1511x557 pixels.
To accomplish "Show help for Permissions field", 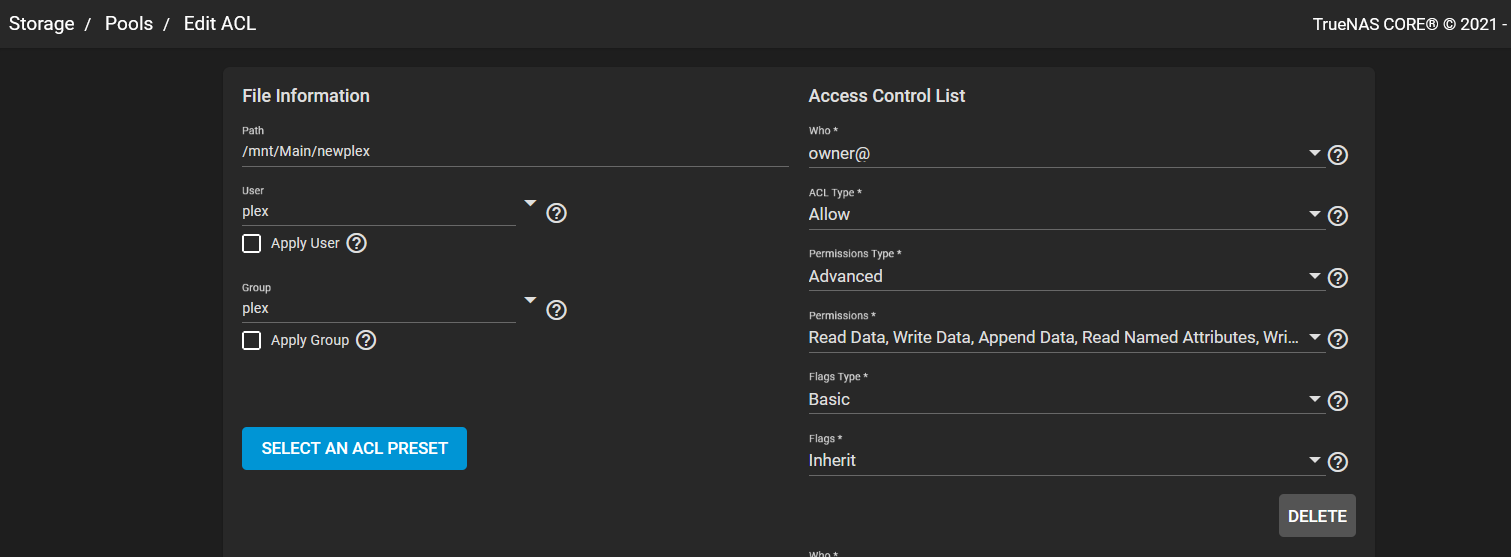I will (1338, 339).
